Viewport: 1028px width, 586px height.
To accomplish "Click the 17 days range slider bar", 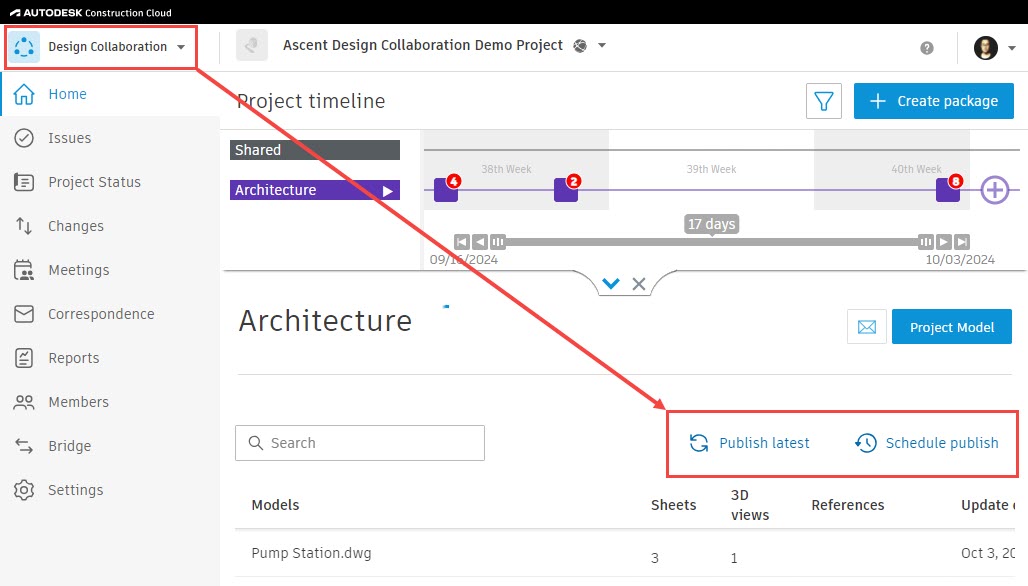I will 711,242.
